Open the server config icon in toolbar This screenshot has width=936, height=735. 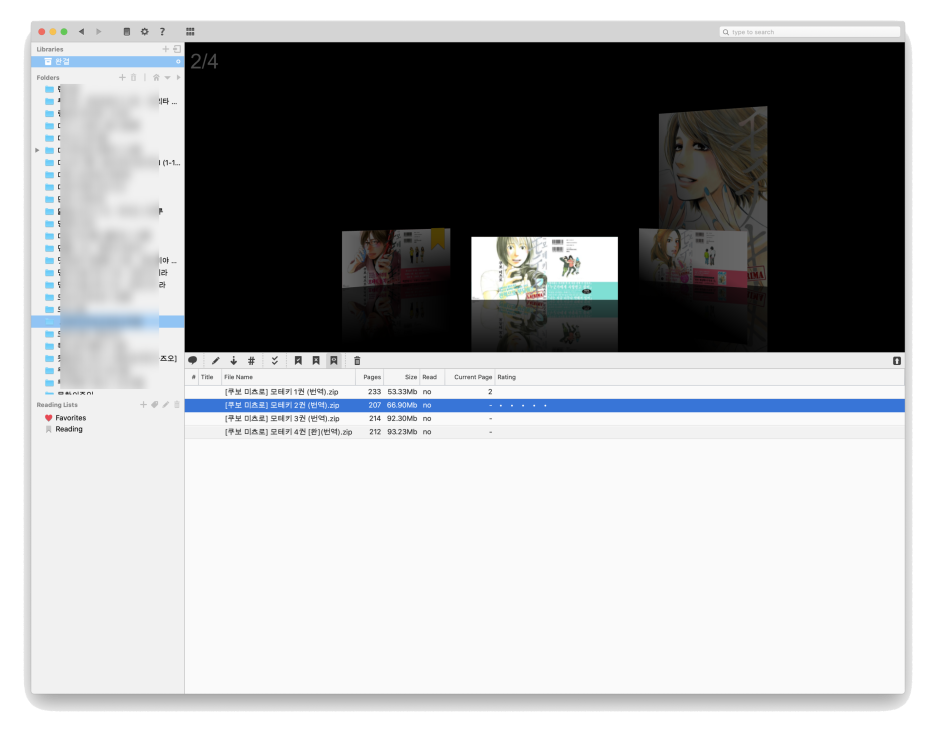click(x=126, y=32)
